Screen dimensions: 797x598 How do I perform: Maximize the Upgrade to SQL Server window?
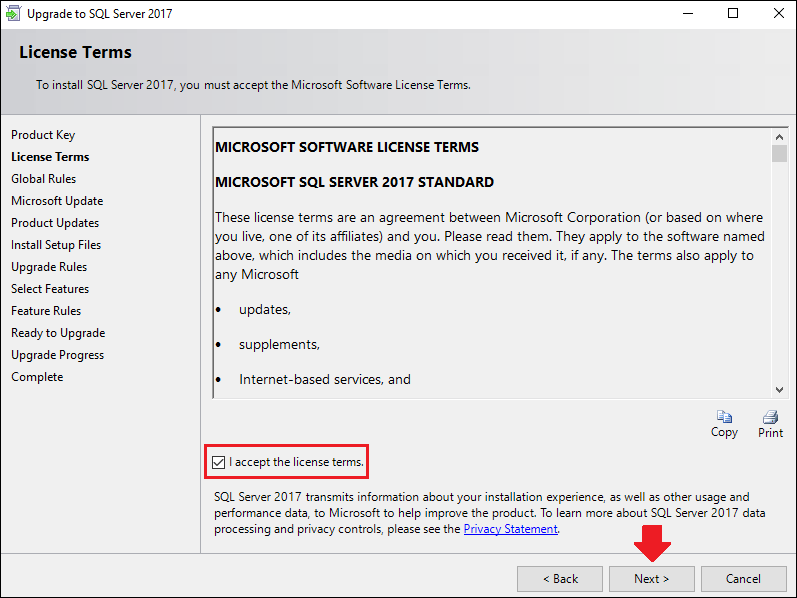733,13
